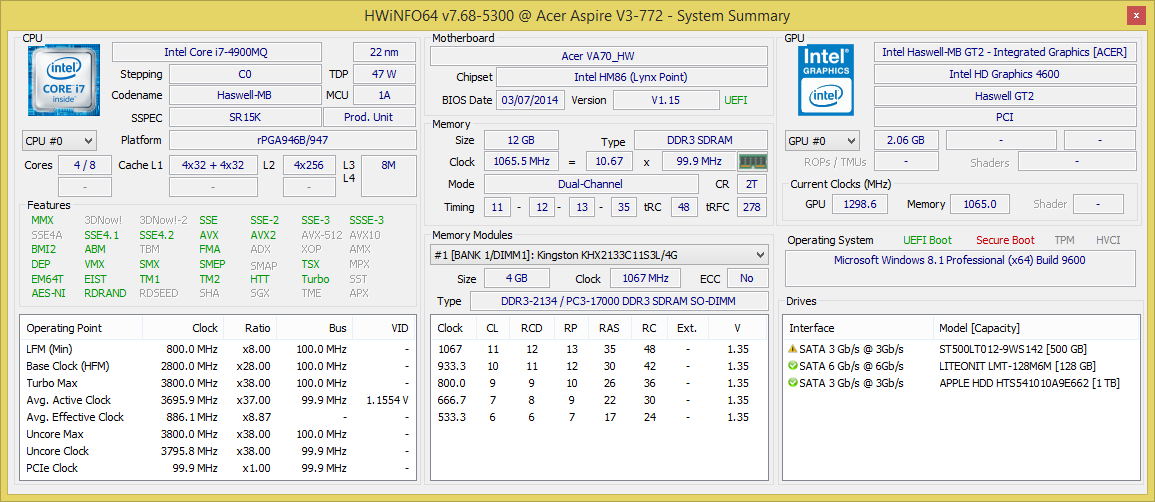The height and width of the screenshot is (502, 1155).
Task: Click the GPU memory 2.06 GB field
Action: click(907, 140)
